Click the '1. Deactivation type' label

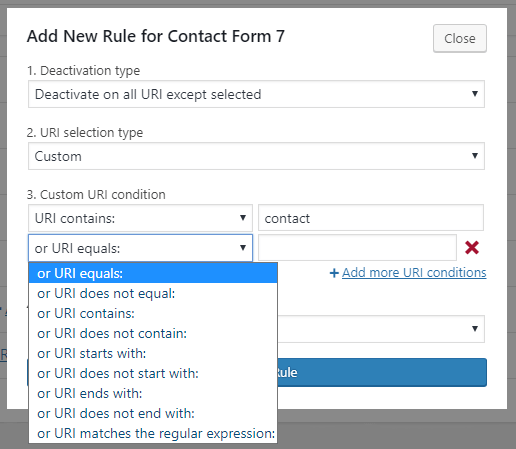point(83,71)
